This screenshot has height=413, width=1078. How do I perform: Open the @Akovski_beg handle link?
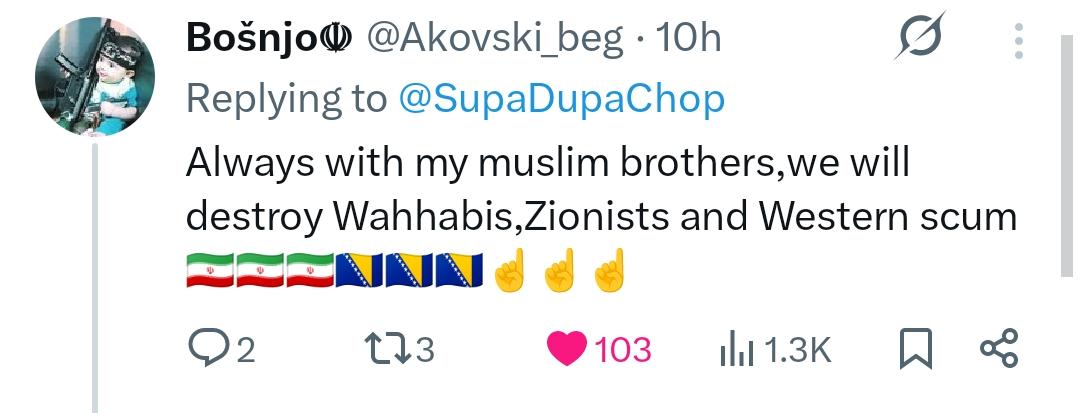coord(495,39)
